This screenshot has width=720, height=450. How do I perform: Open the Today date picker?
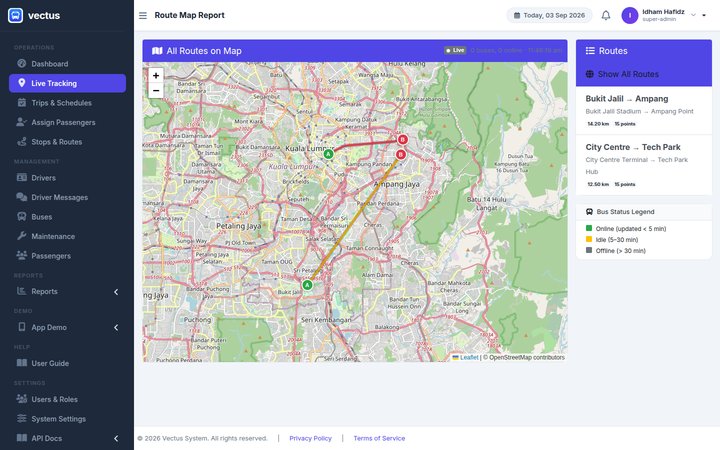click(x=549, y=15)
